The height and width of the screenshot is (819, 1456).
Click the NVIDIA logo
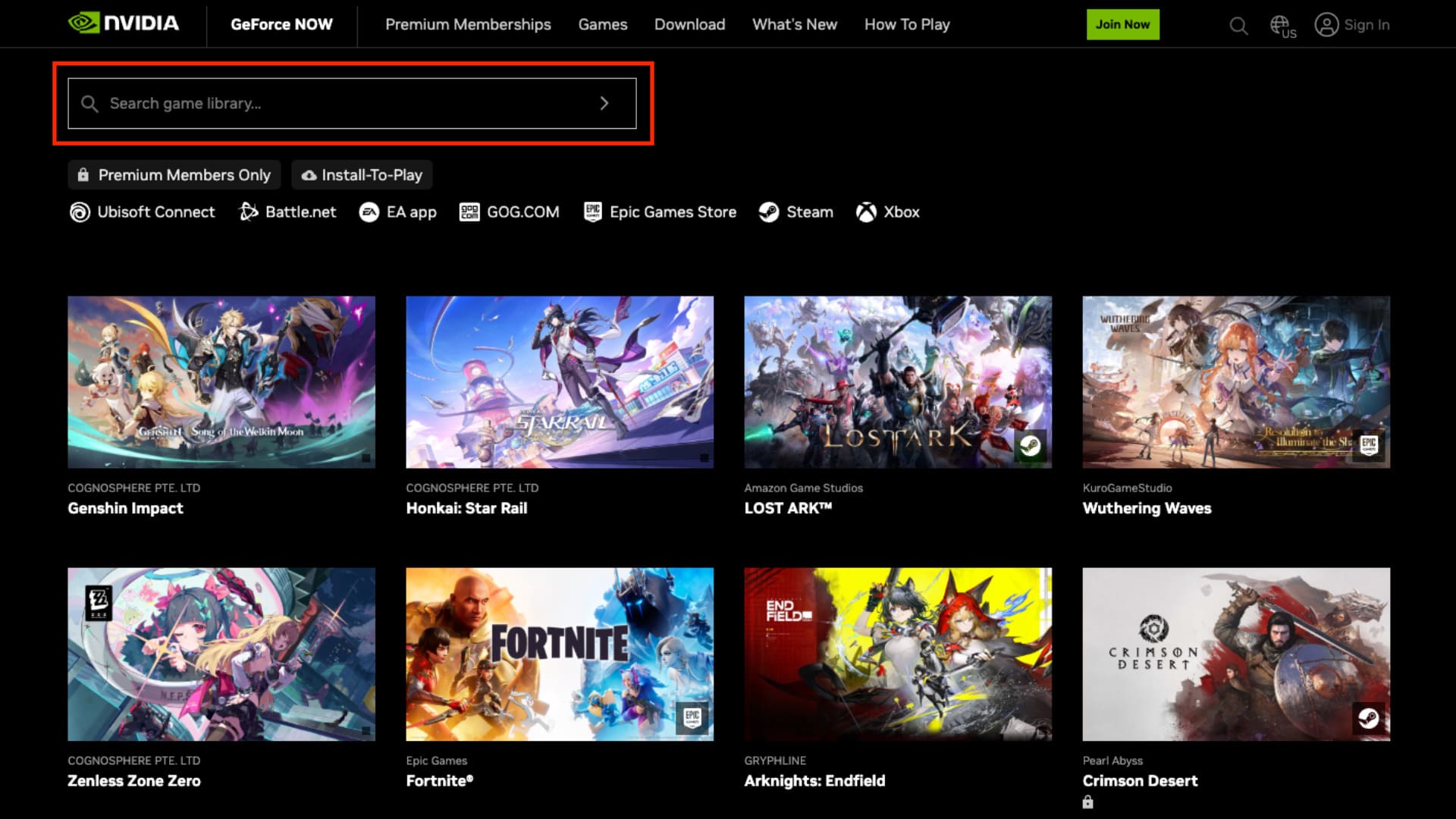coord(124,24)
